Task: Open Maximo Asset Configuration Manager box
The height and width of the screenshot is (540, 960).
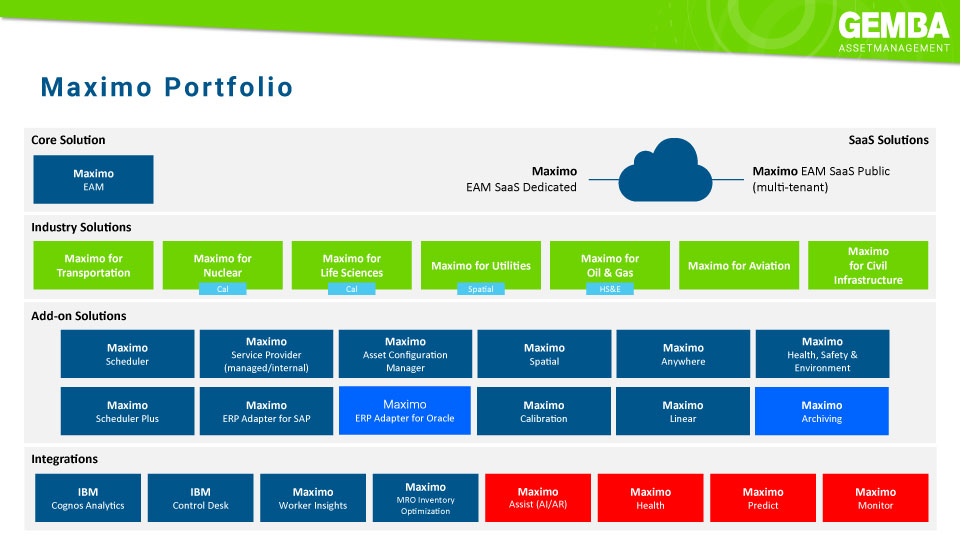Action: click(x=405, y=354)
